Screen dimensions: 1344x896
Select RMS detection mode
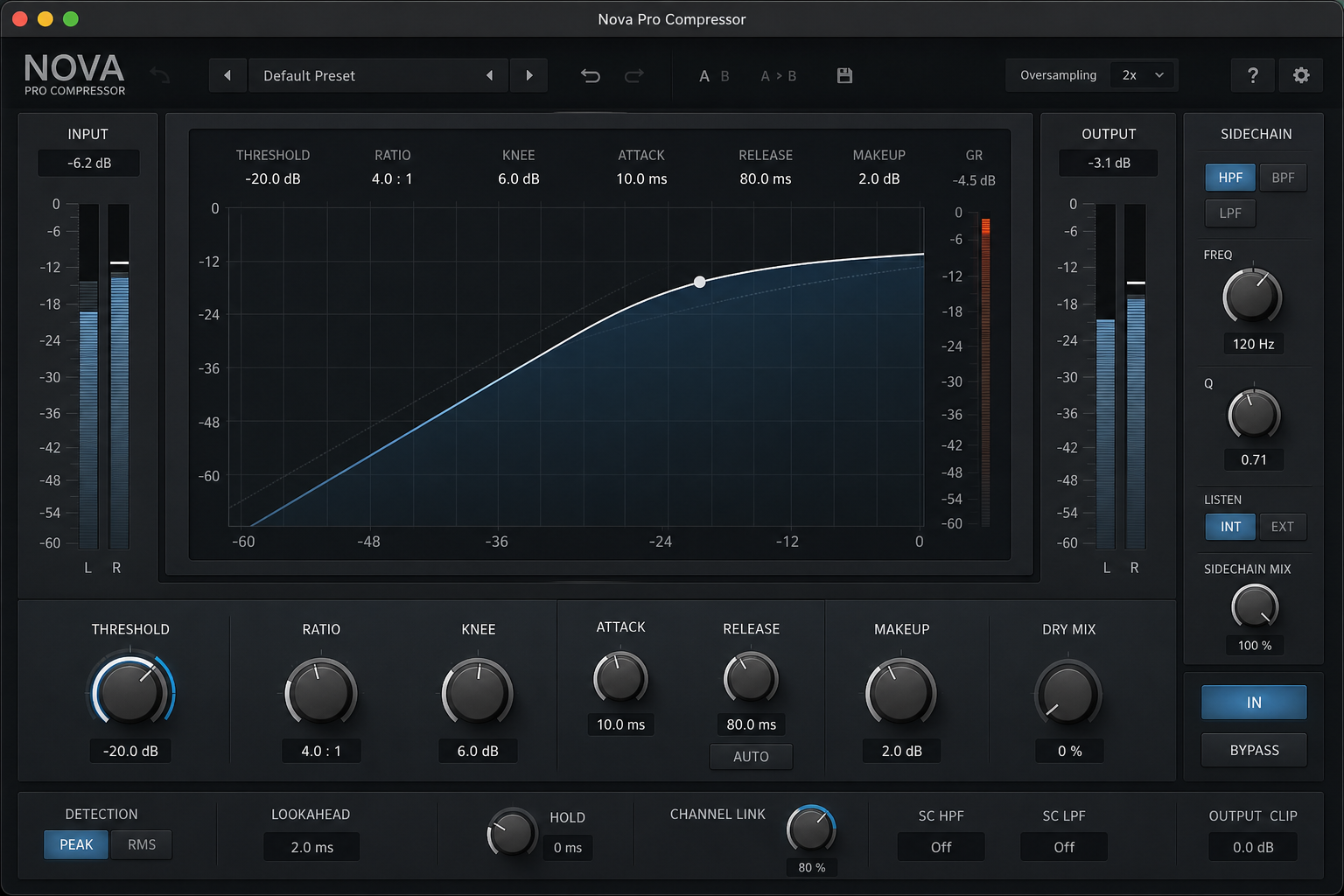click(x=142, y=844)
